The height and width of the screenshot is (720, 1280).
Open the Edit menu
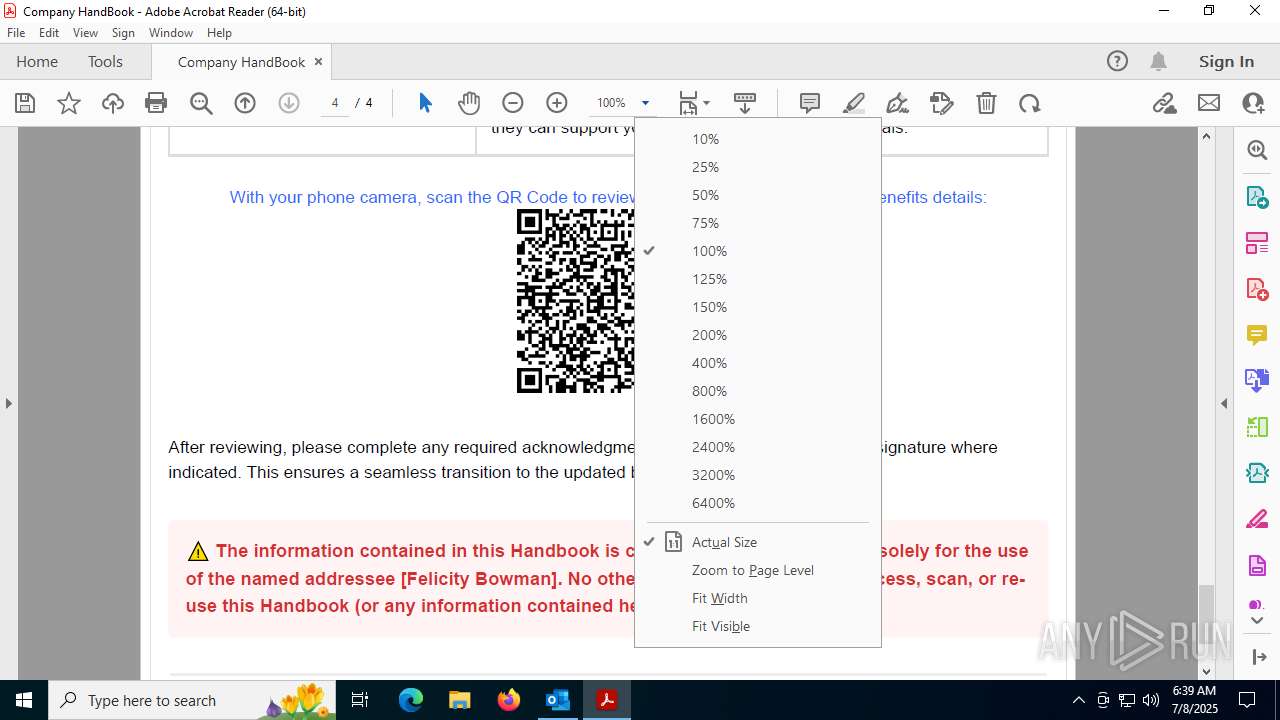coord(49,32)
